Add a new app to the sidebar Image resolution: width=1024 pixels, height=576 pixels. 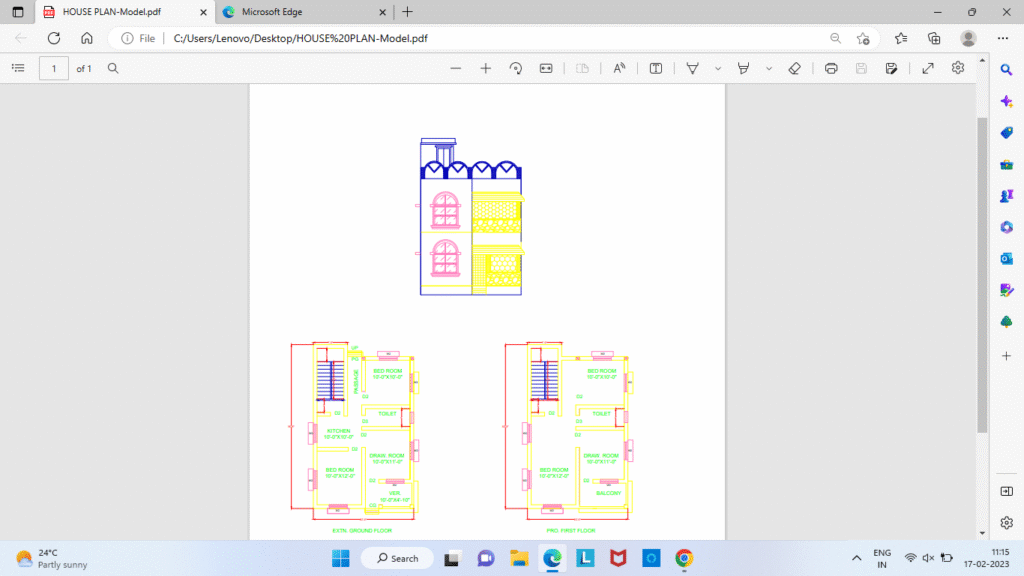point(1006,356)
